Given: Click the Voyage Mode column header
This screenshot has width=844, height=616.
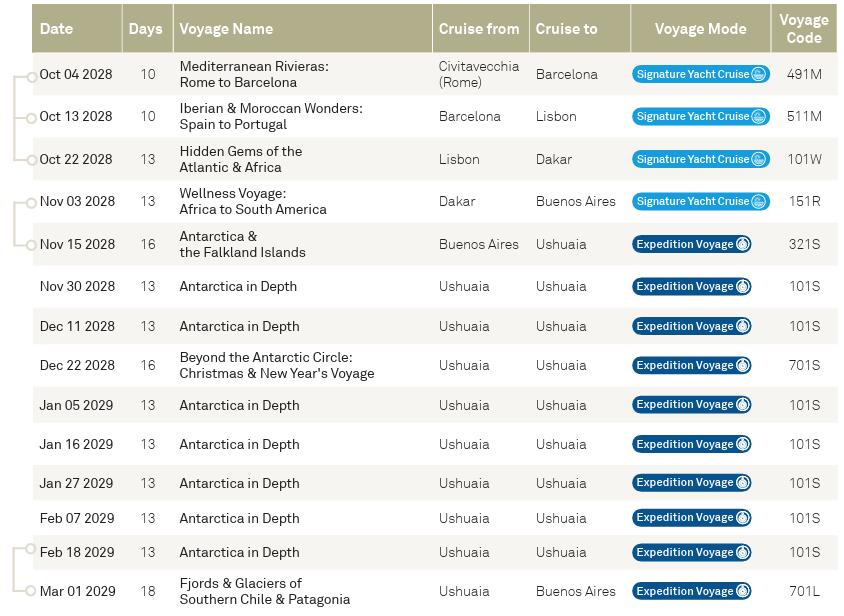Looking at the screenshot, I should [700, 29].
